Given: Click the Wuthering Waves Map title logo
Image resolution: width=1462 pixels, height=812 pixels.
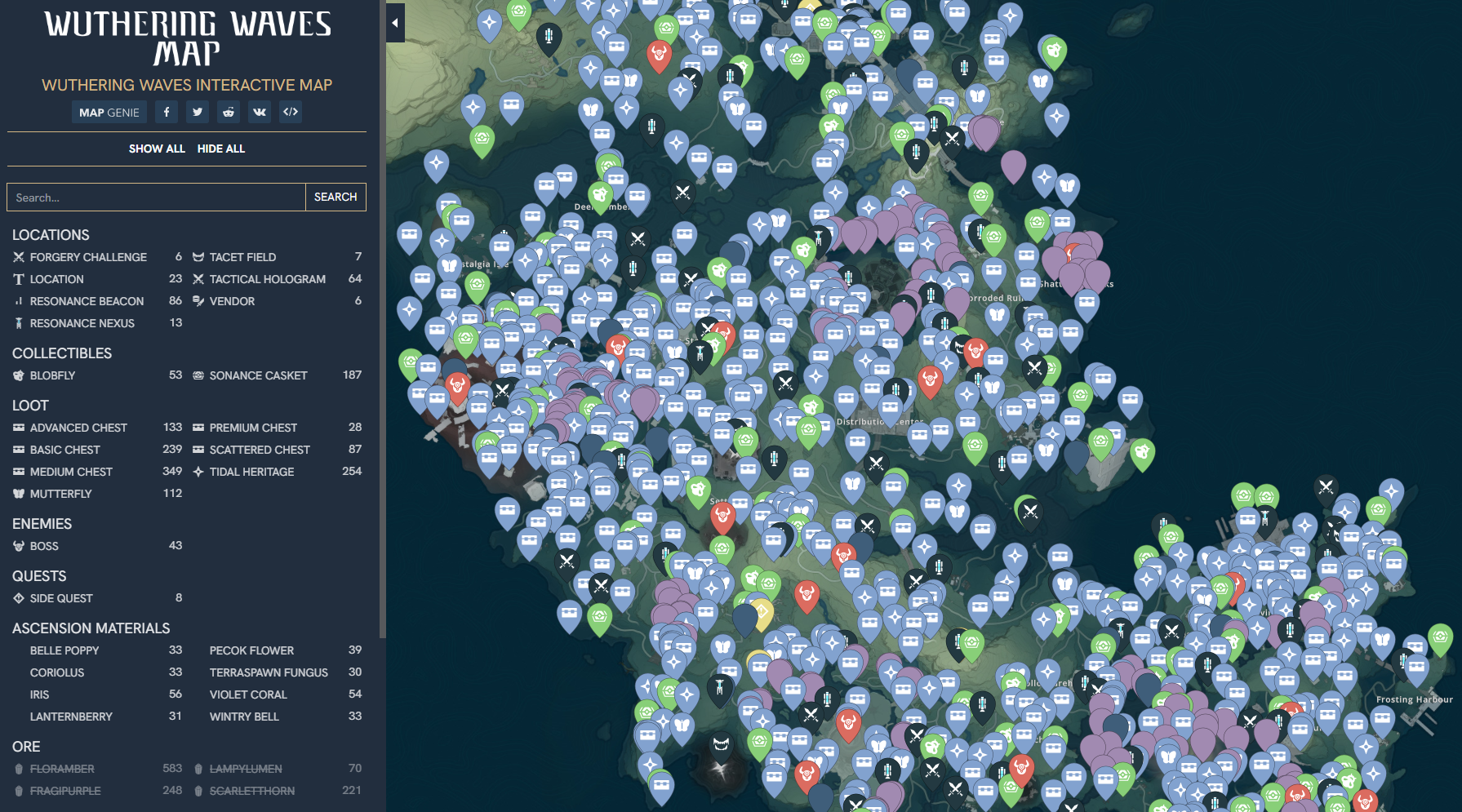Looking at the screenshot, I should [187, 38].
